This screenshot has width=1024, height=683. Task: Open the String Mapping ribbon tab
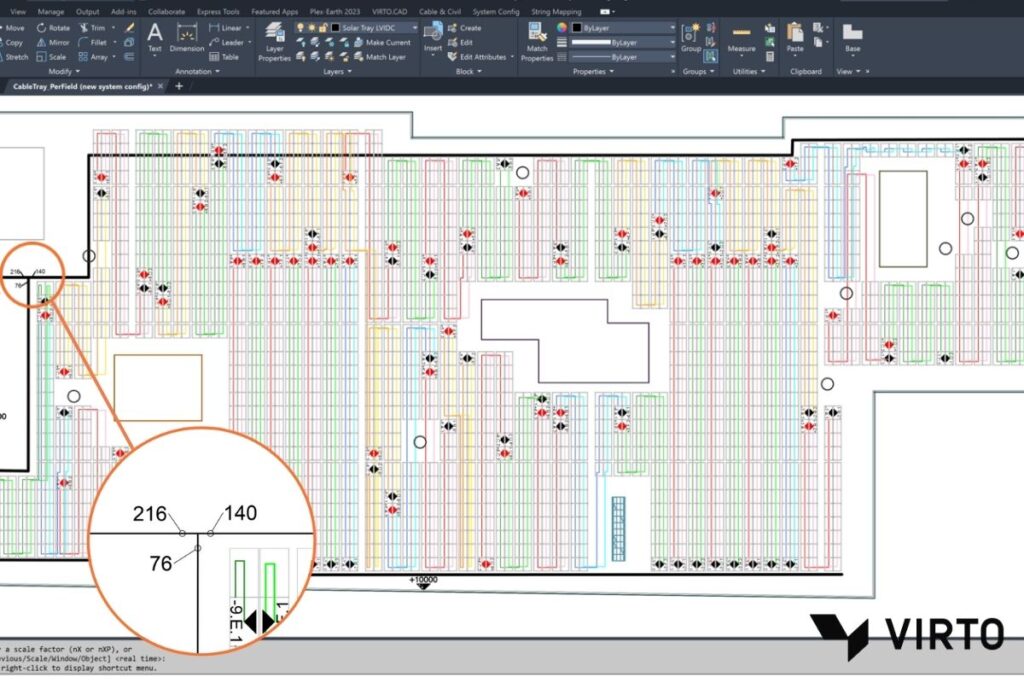pyautogui.click(x=556, y=11)
